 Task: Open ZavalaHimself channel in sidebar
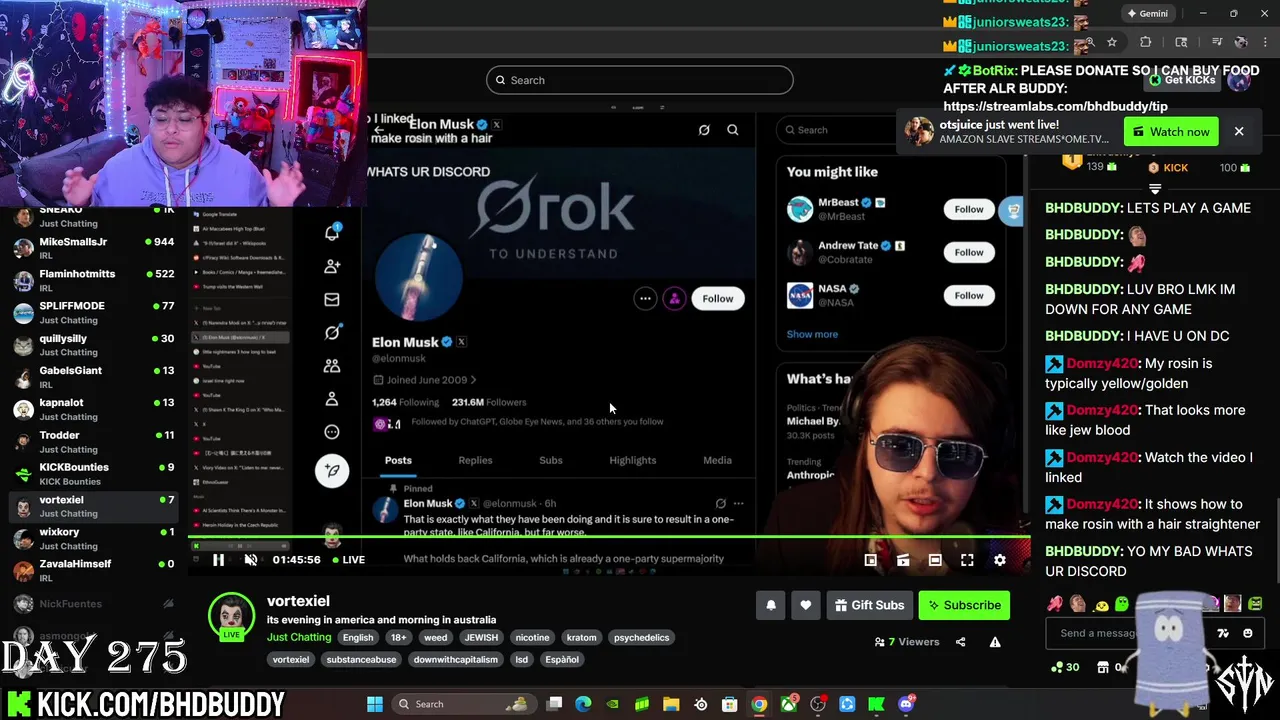point(95,571)
